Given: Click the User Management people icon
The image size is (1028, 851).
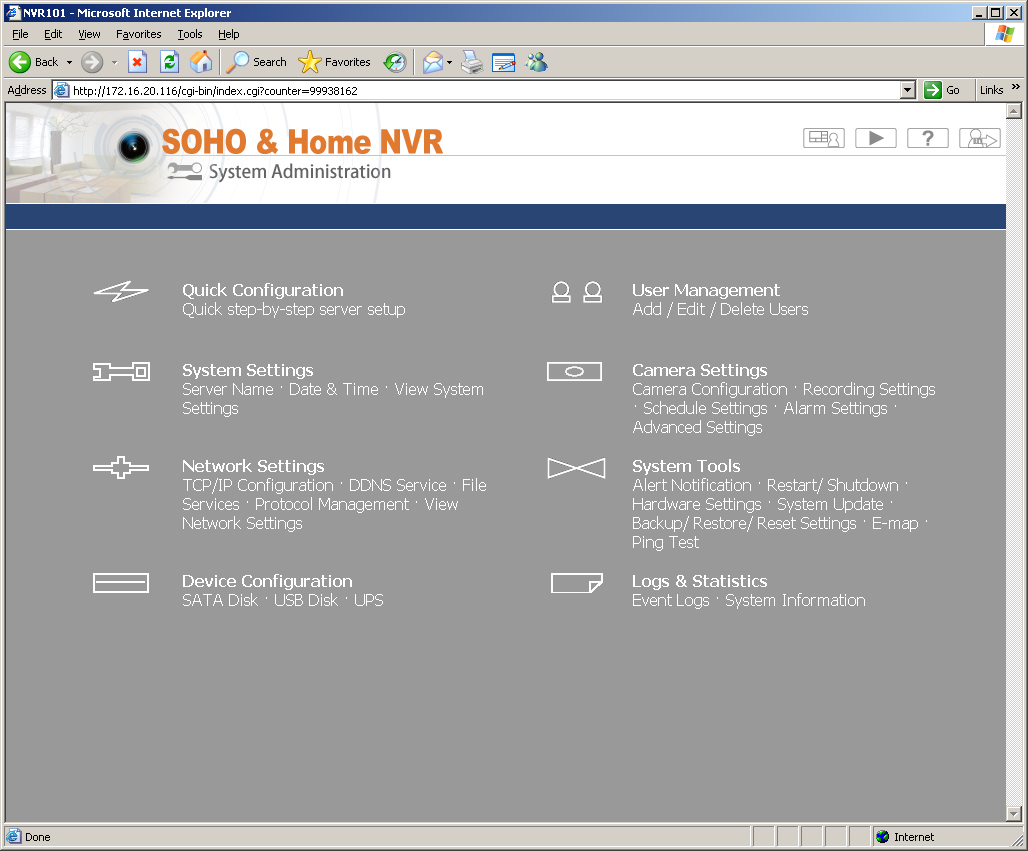Looking at the screenshot, I should 576,292.
